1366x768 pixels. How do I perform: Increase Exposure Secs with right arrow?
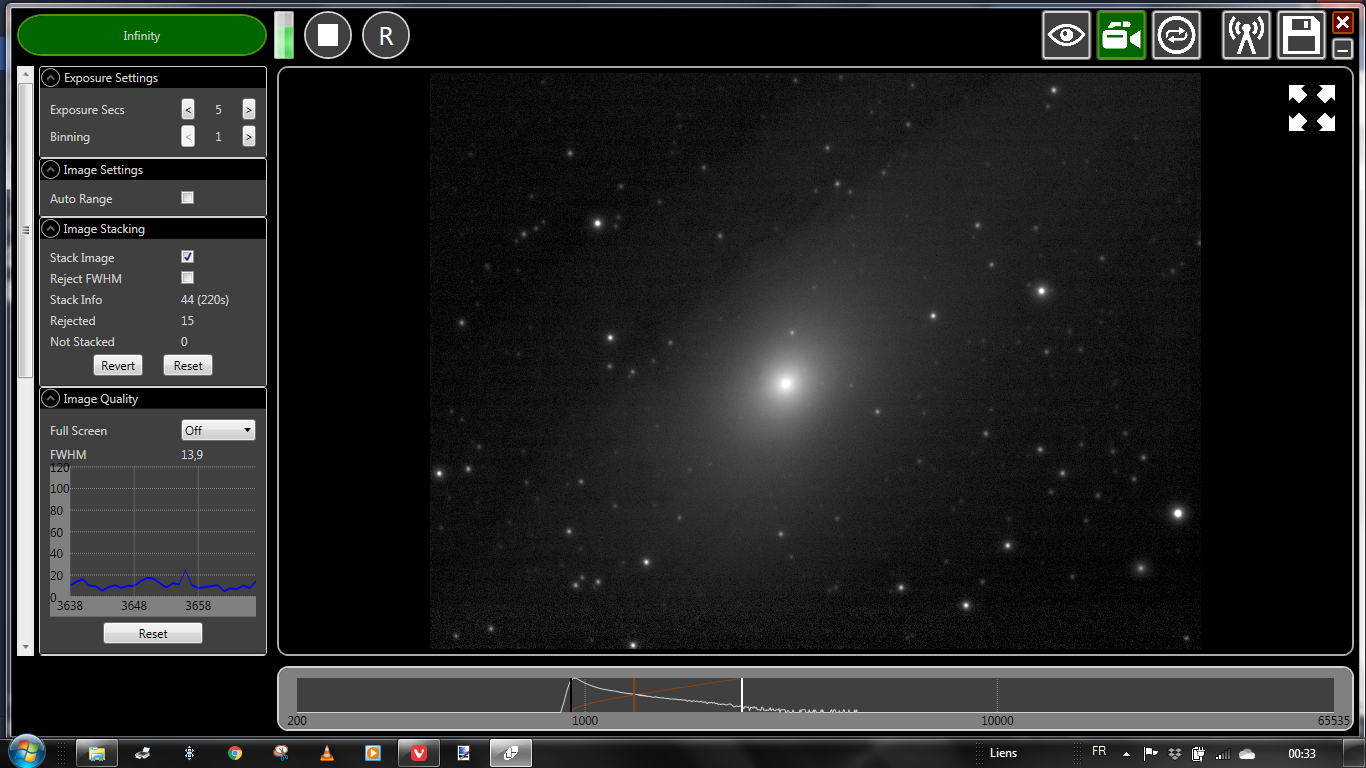248,110
